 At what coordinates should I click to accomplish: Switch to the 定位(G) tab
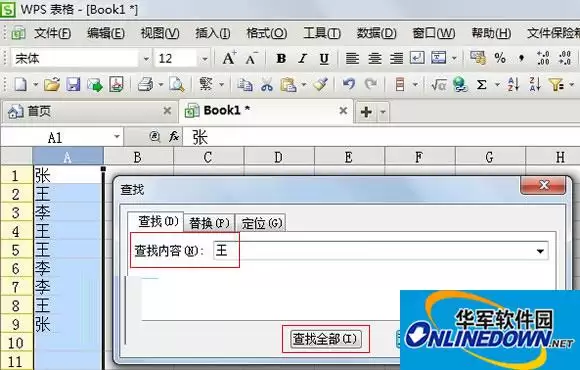[262, 223]
